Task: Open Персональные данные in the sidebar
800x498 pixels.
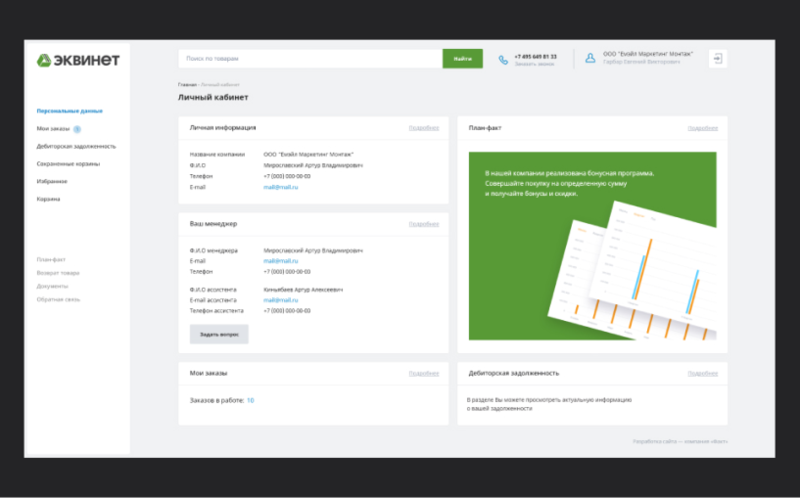Action: pyautogui.click(x=69, y=111)
